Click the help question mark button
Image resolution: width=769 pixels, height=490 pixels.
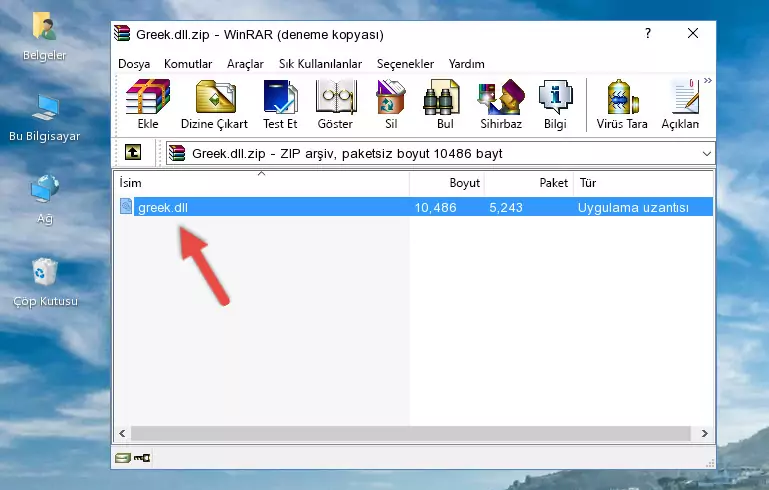pos(648,33)
